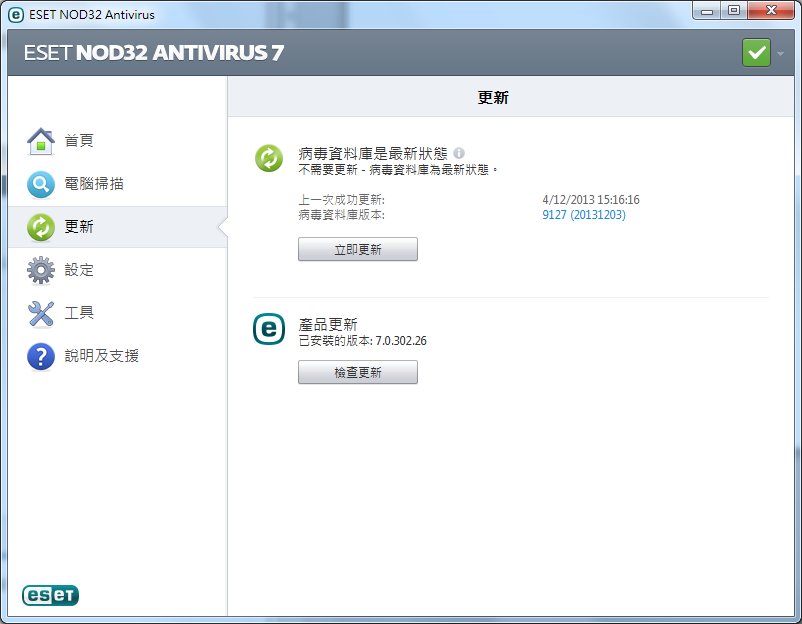The height and width of the screenshot is (624, 802).
Task: Click the ESET title bar window icon
Action: pos(16,15)
